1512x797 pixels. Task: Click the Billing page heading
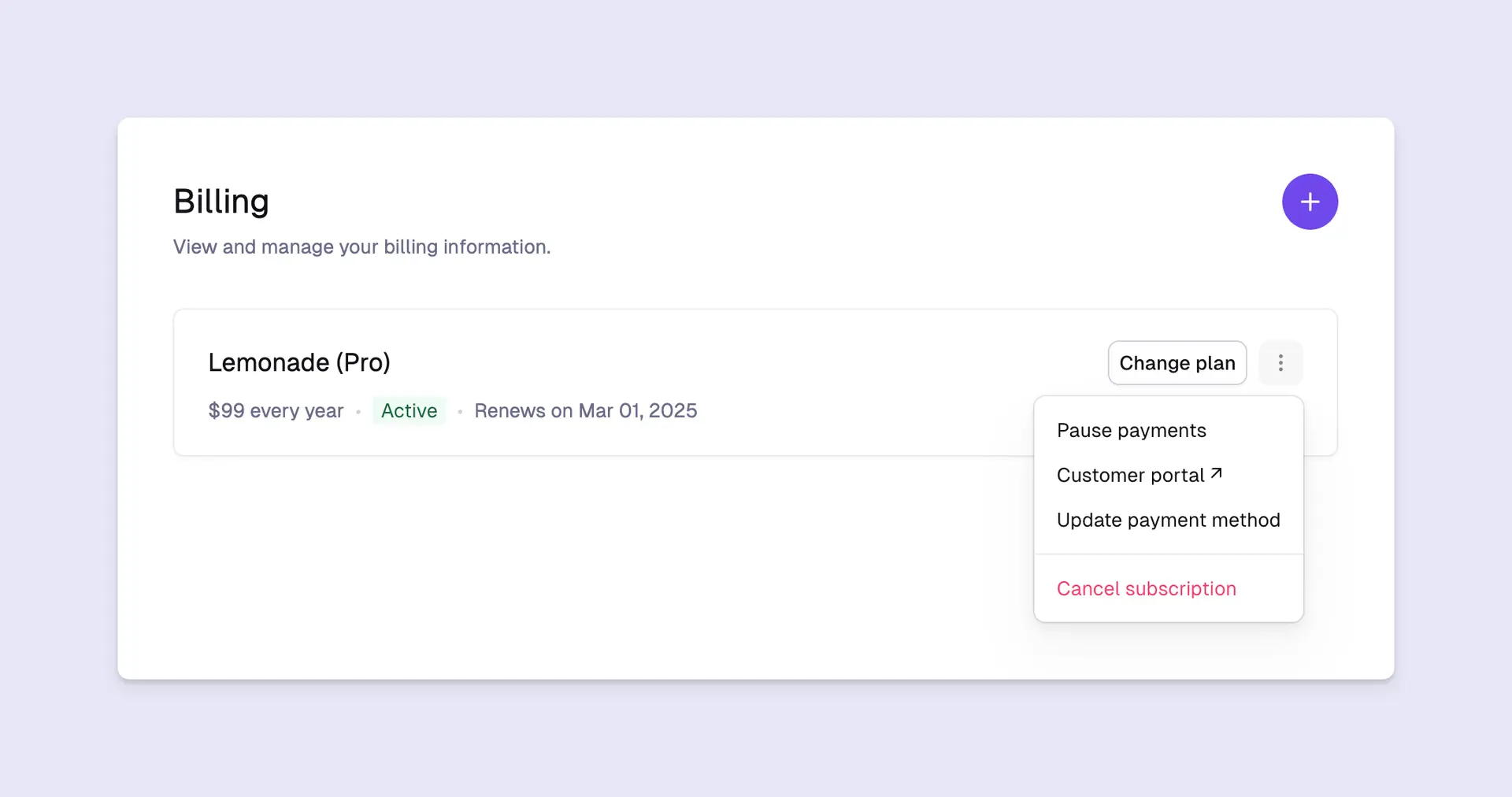pyautogui.click(x=220, y=202)
